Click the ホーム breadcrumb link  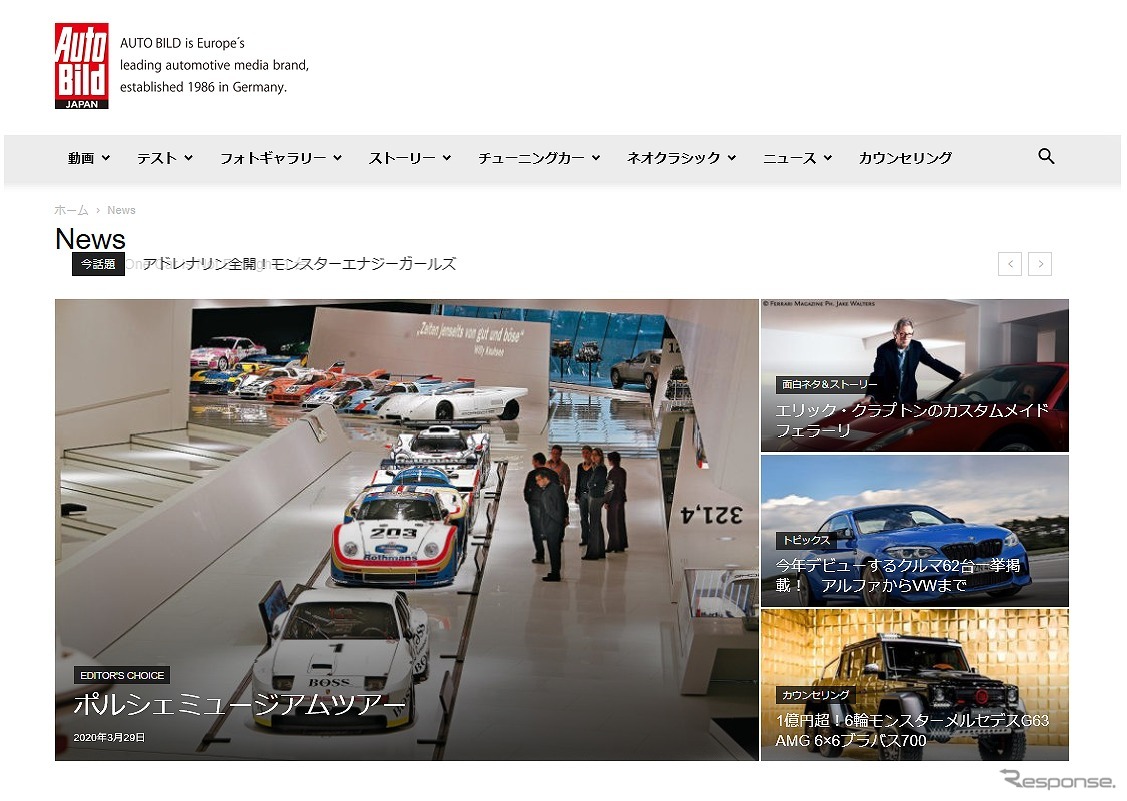coord(71,210)
